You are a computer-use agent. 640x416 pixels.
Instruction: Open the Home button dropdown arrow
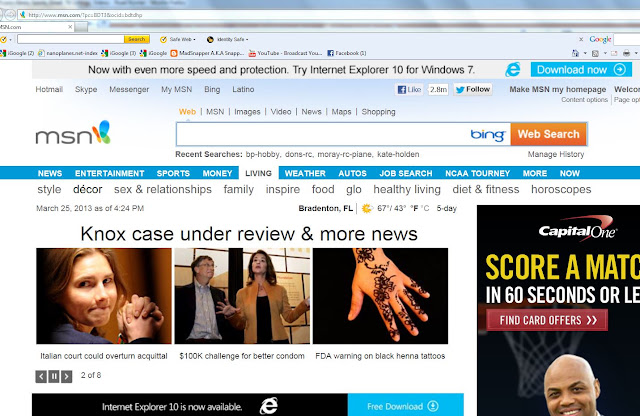585,53
